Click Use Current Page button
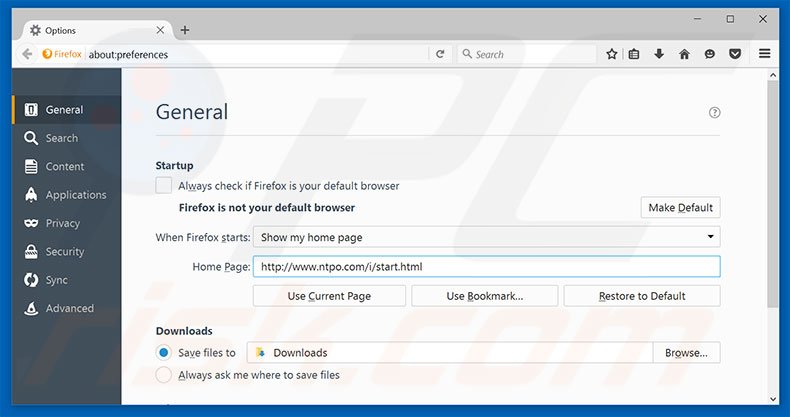Image resolution: width=790 pixels, height=417 pixels. coord(329,296)
